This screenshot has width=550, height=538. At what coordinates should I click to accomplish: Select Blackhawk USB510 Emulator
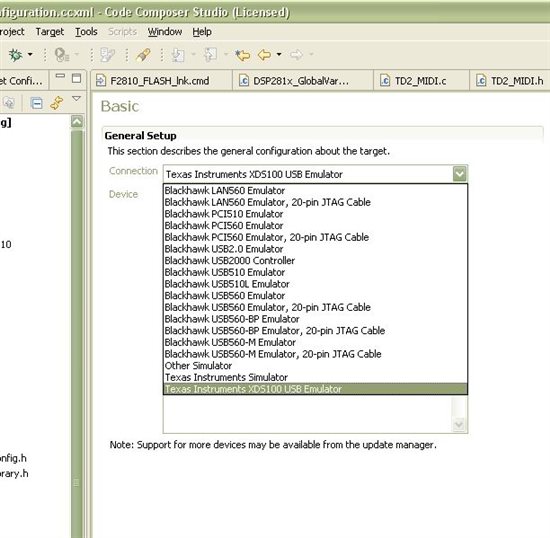pos(315,272)
